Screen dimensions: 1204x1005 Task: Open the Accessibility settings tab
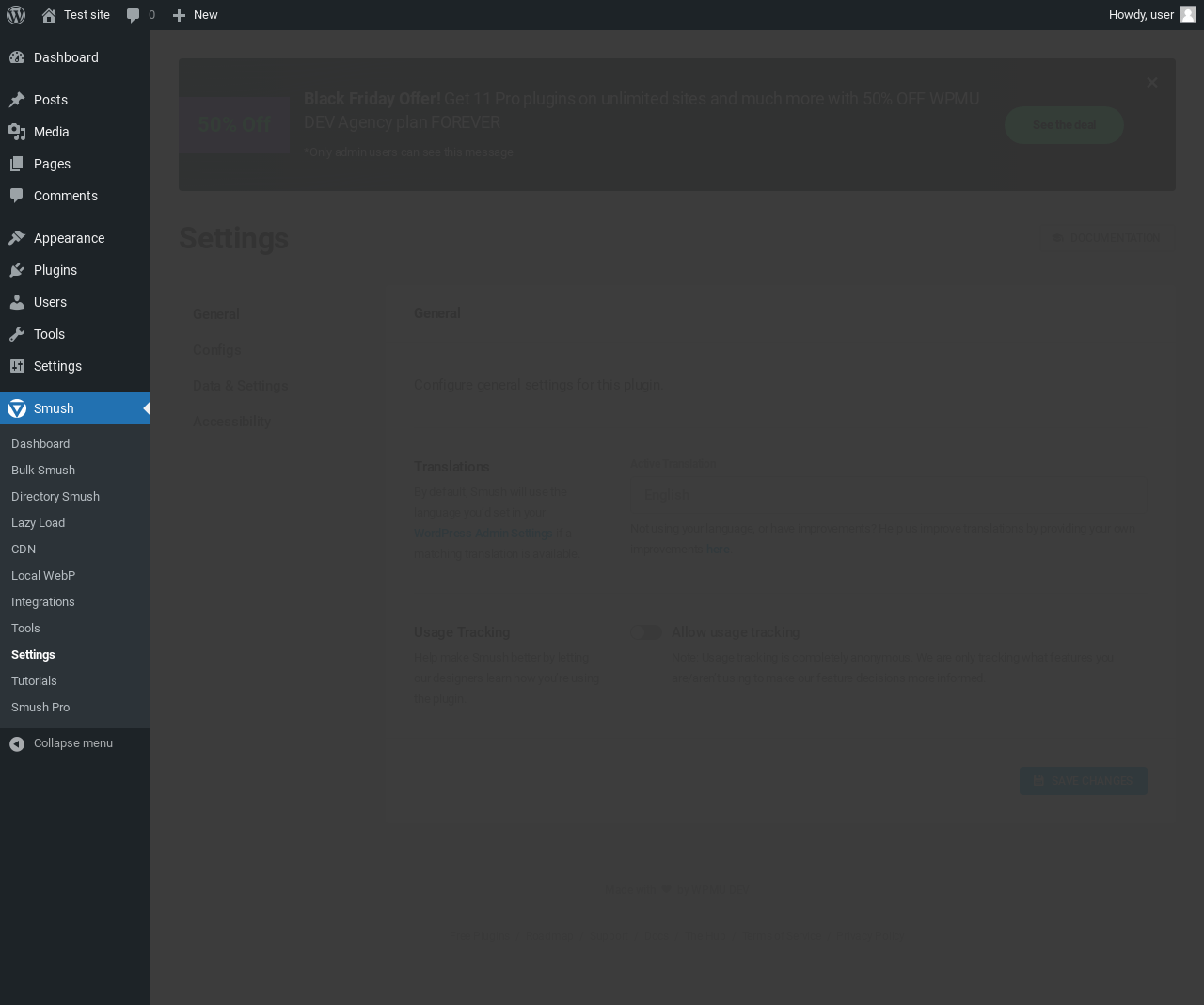[x=231, y=422]
